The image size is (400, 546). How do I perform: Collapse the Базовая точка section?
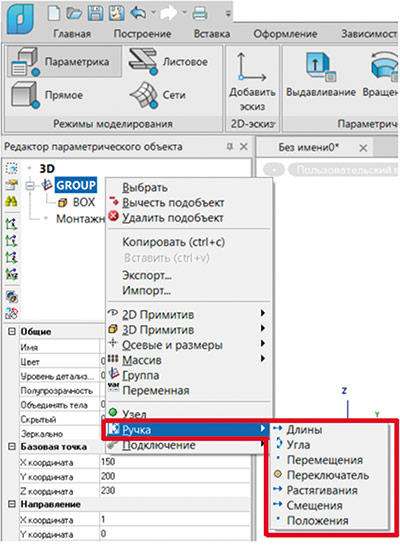(12, 446)
